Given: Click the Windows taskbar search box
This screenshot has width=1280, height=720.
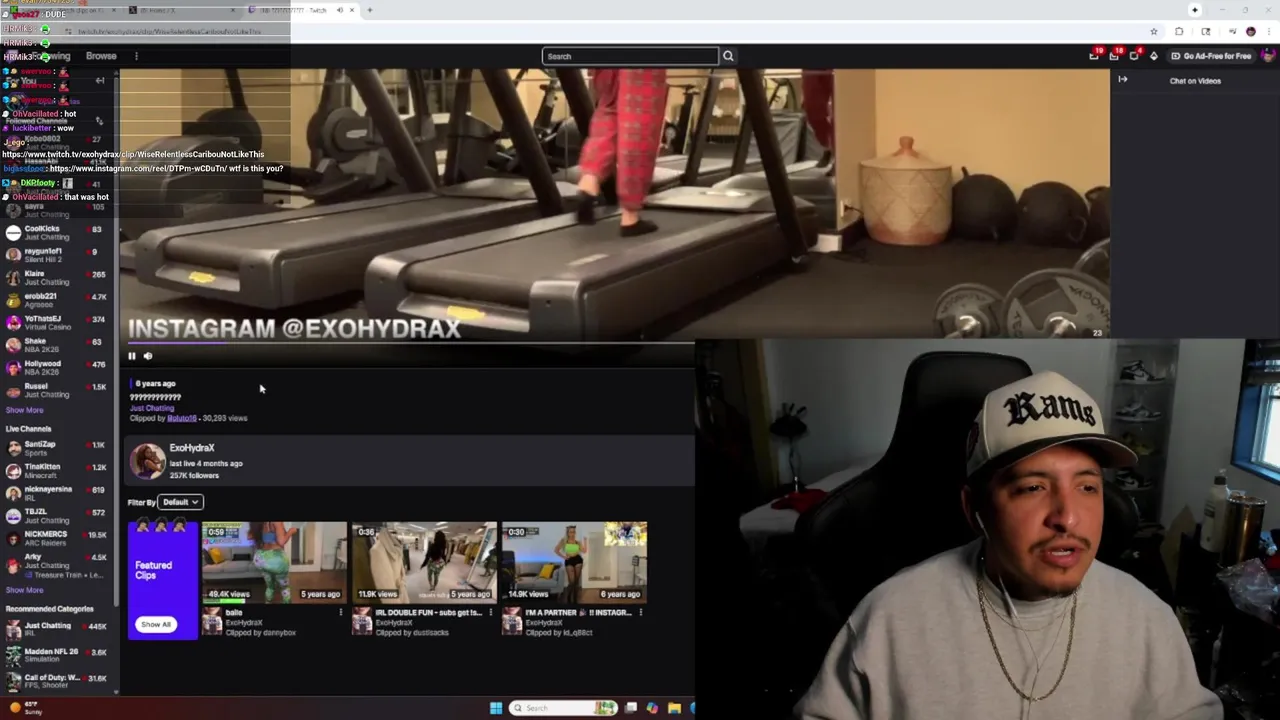Looking at the screenshot, I should 565,708.
